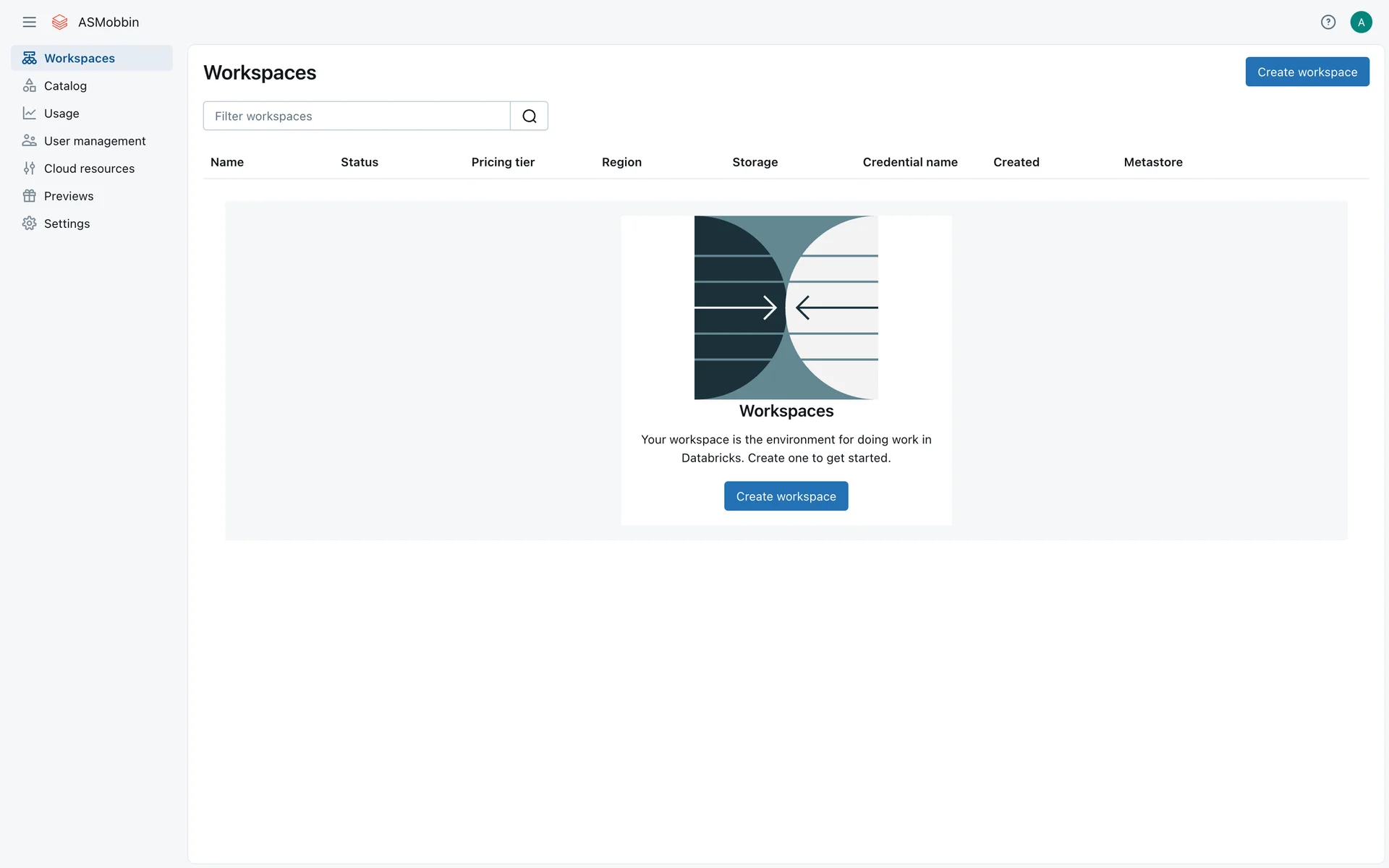Click the Databricks logo icon
Screen dimensions: 1389x868
[60, 22]
